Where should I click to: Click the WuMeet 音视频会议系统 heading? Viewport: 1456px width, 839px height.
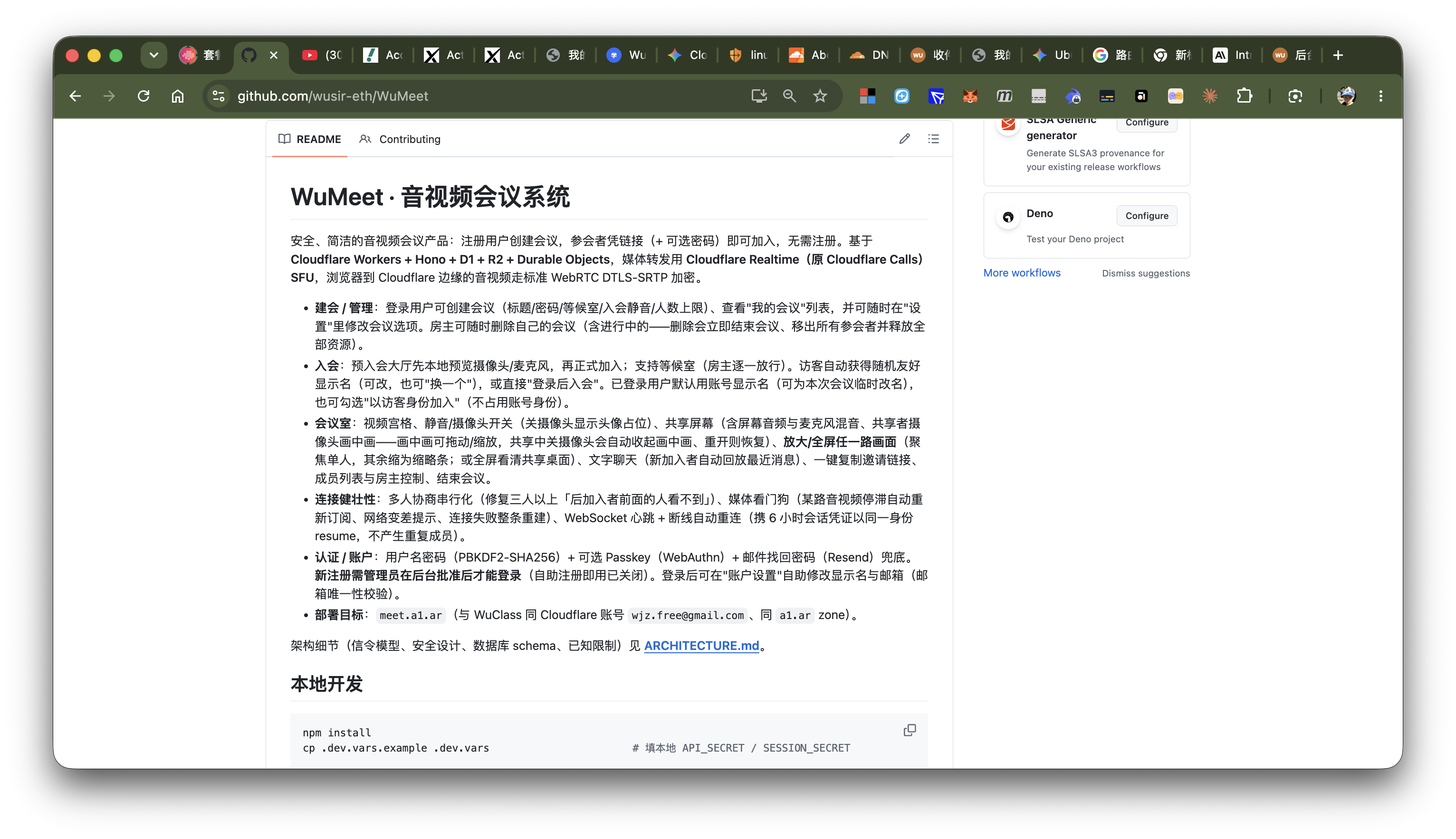(x=430, y=197)
